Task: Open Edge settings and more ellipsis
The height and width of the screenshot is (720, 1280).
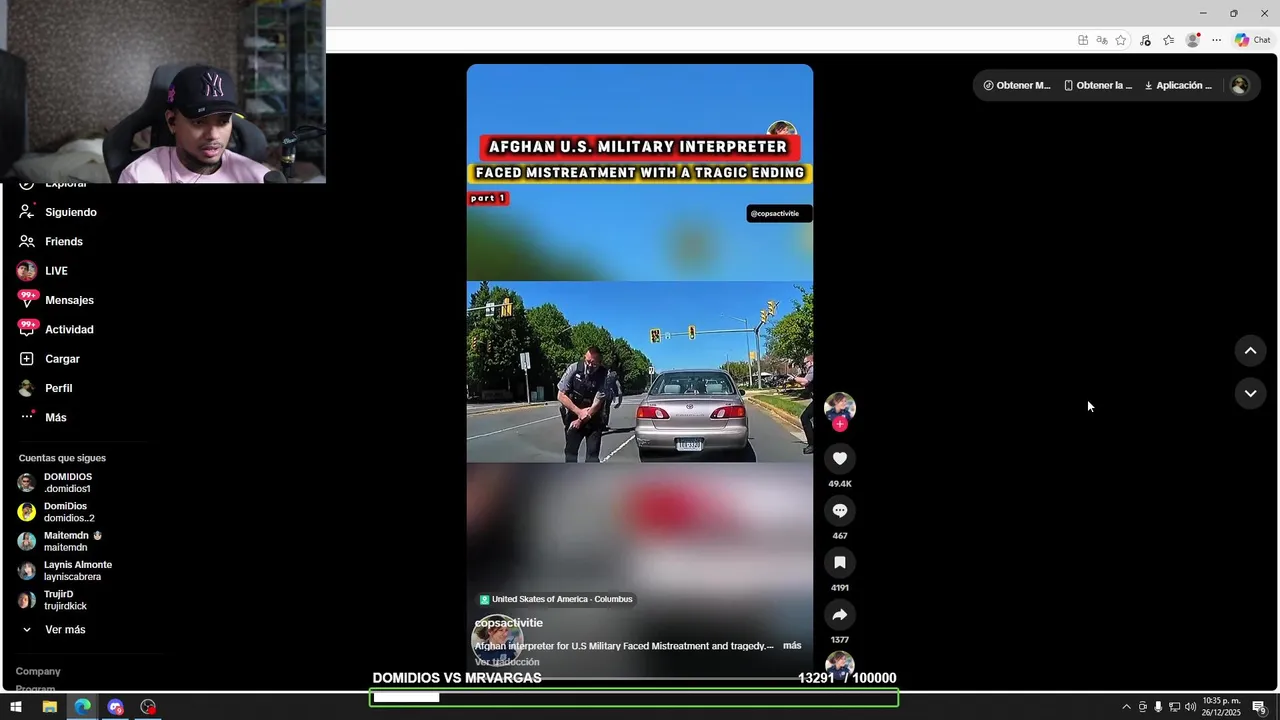Action: tap(1216, 40)
